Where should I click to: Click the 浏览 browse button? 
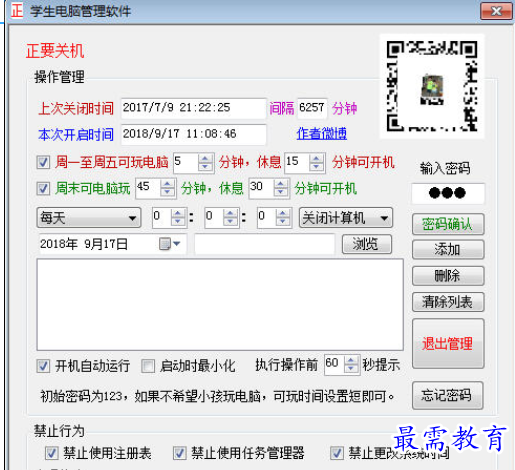point(367,244)
